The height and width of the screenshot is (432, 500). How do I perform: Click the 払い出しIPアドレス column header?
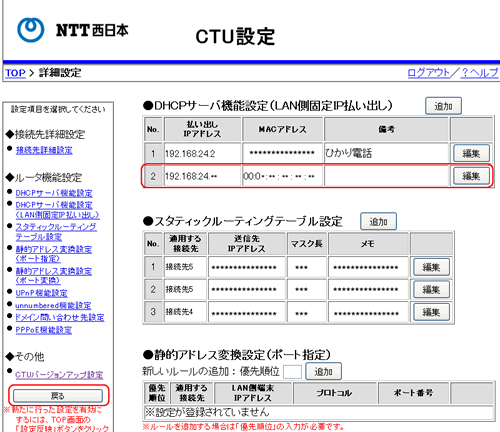click(x=202, y=129)
